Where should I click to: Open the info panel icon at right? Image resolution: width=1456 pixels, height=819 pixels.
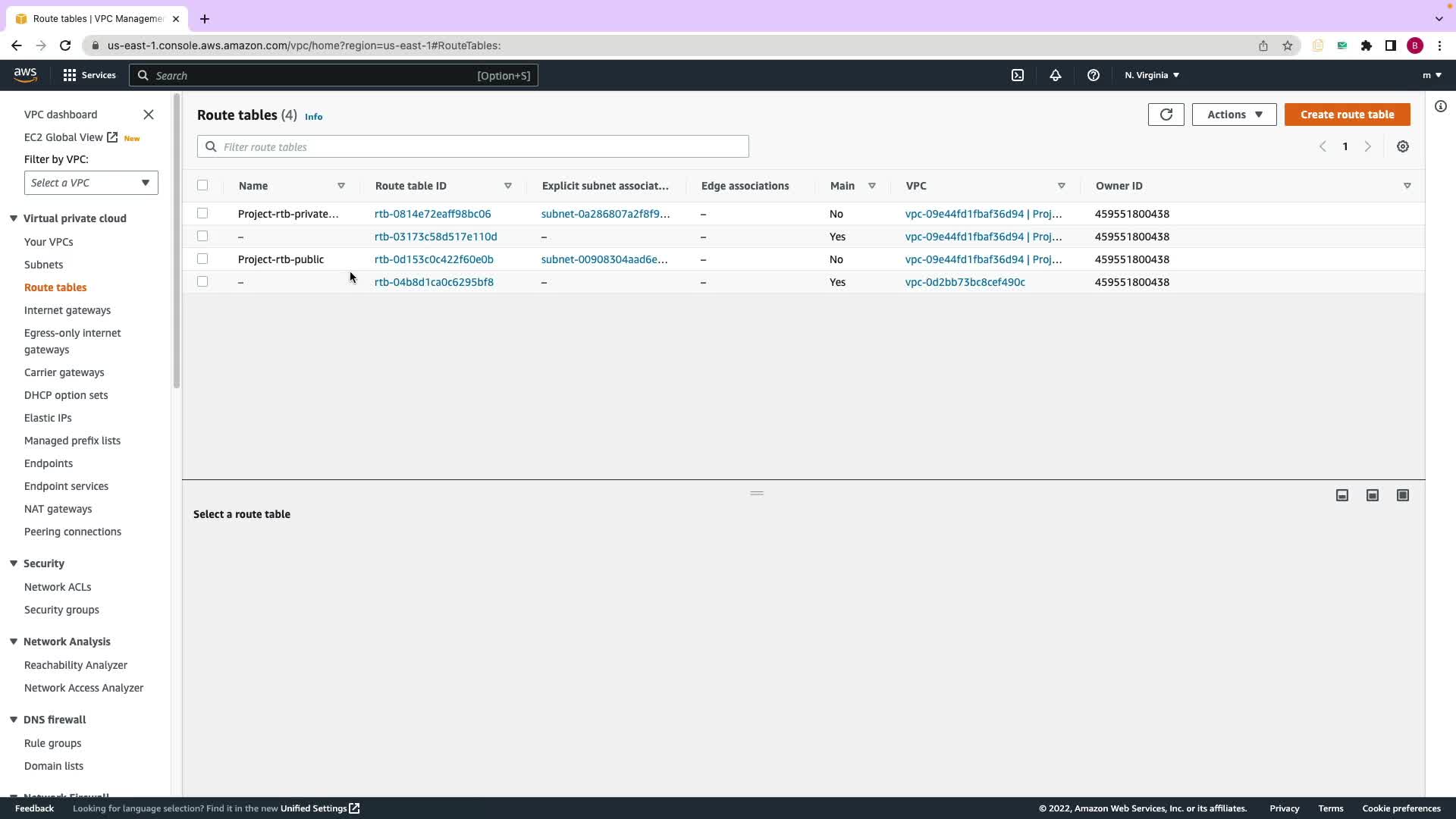[x=1440, y=106]
